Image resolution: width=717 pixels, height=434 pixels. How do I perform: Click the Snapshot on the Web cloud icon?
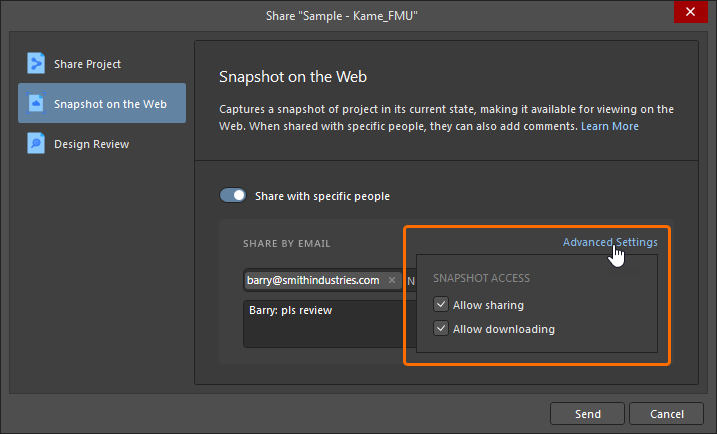36,103
